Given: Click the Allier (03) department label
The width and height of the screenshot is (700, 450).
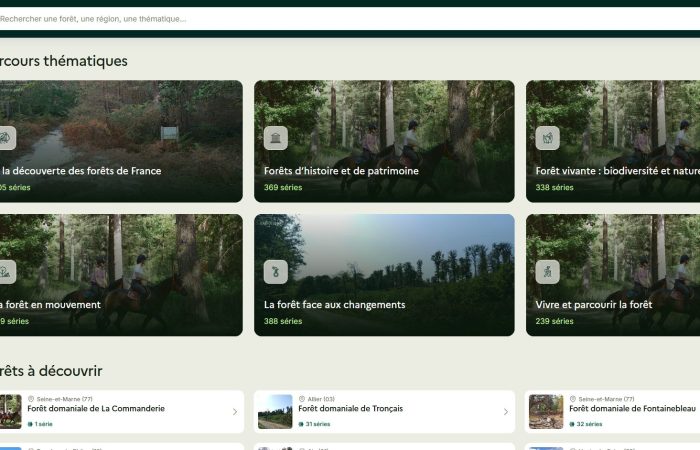Looking at the screenshot, I should click(x=321, y=399).
